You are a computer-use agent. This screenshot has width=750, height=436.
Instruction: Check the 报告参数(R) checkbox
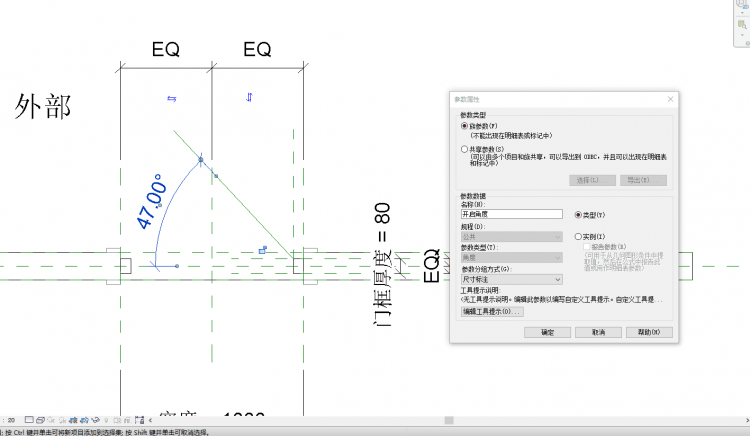[x=586, y=247]
